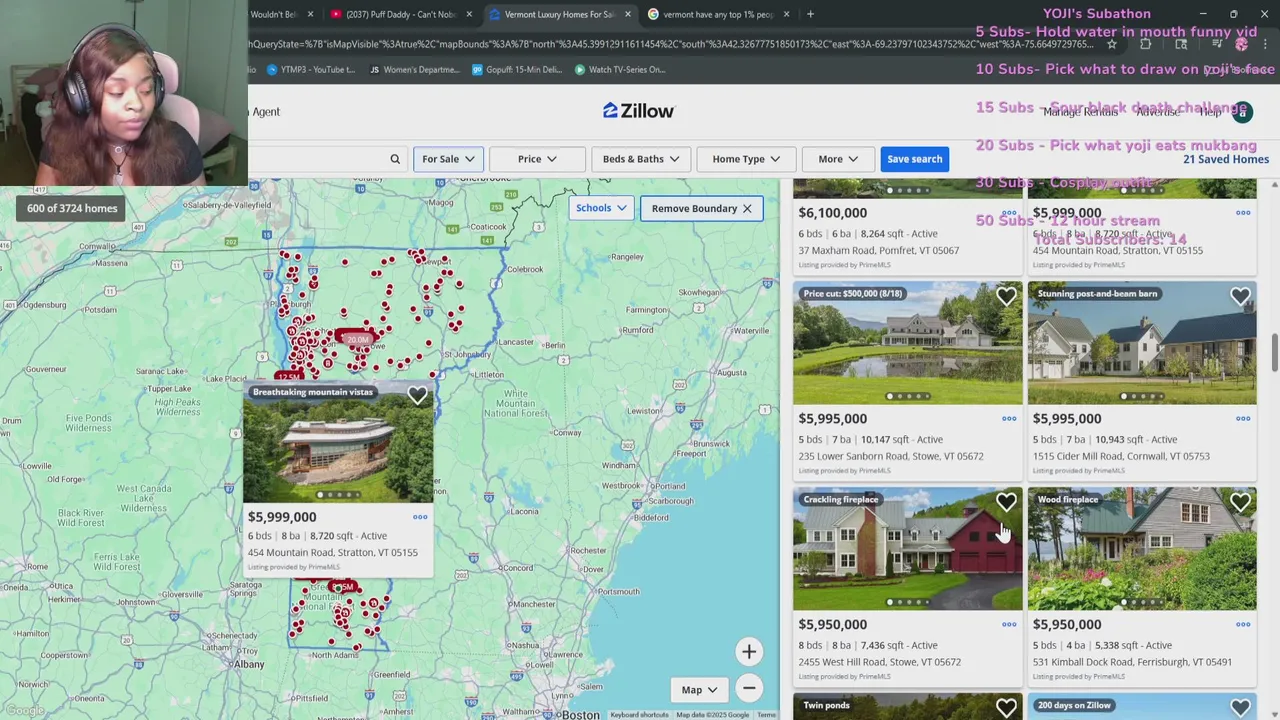
Task: Open the 2455 West Hill Road house photo
Action: pos(907,549)
